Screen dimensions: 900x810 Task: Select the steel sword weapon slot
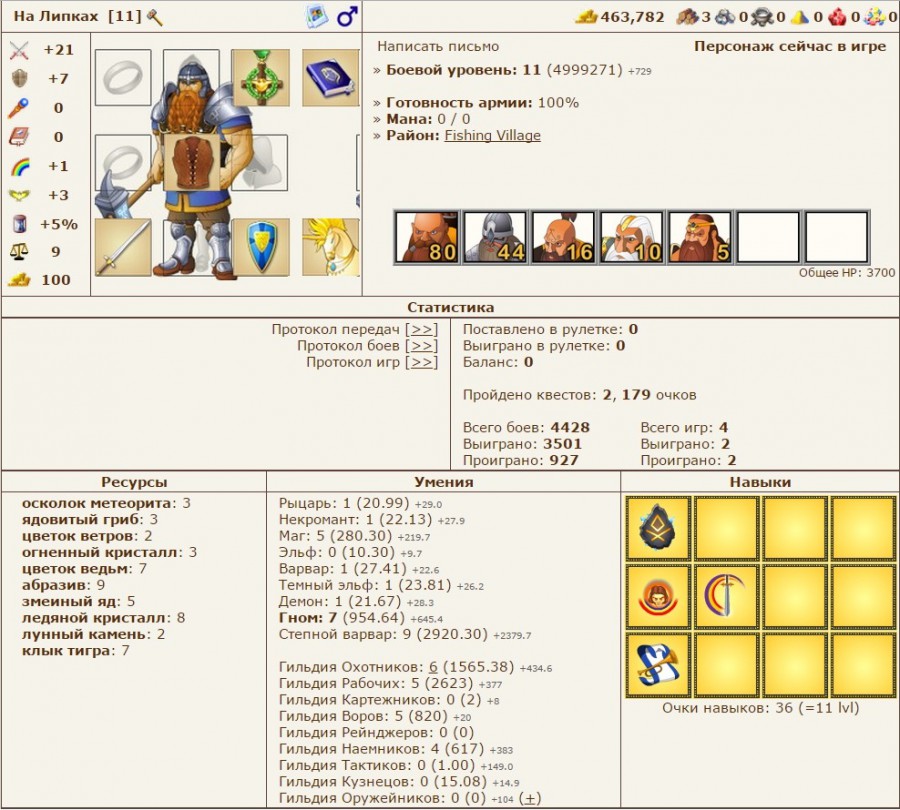point(123,247)
